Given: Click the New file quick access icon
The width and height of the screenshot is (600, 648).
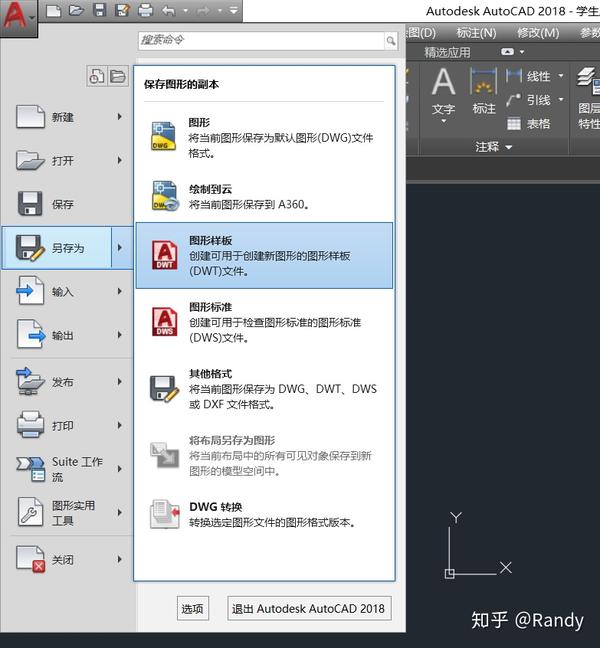Looking at the screenshot, I should (54, 10).
